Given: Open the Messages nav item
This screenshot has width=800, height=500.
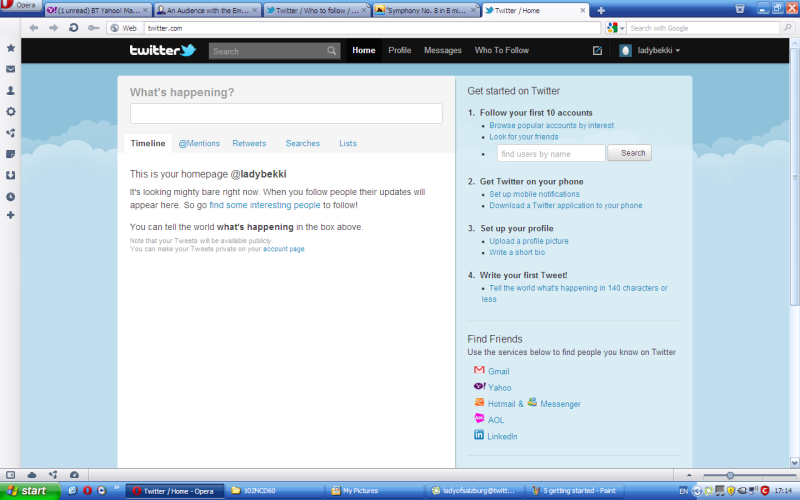Looking at the screenshot, I should (443, 50).
